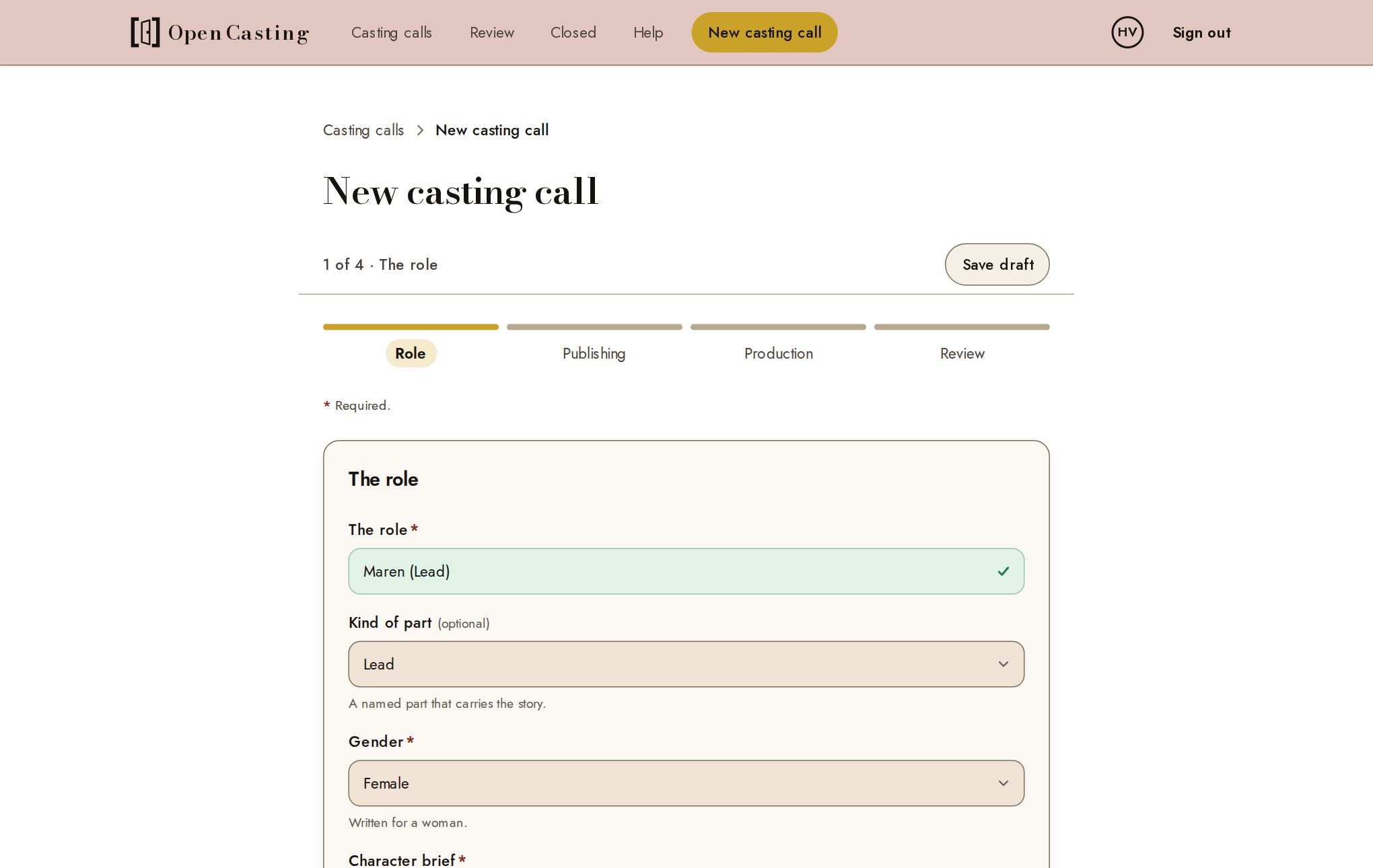The image size is (1373, 868).
Task: Click 'A named part that carries the story.' hint
Action: tap(447, 704)
